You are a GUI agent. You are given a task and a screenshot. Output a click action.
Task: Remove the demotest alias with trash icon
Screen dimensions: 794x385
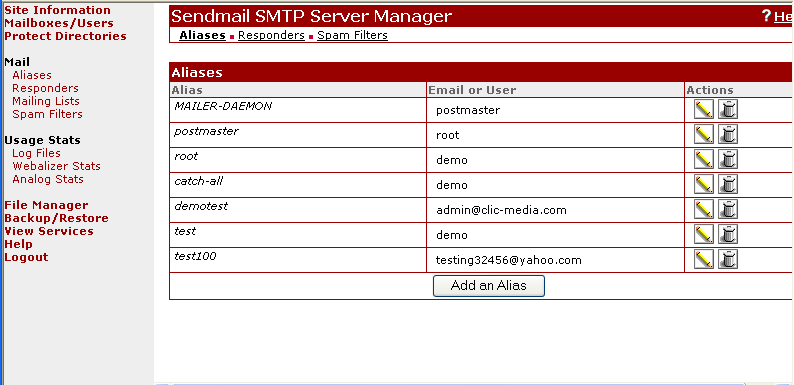point(728,209)
